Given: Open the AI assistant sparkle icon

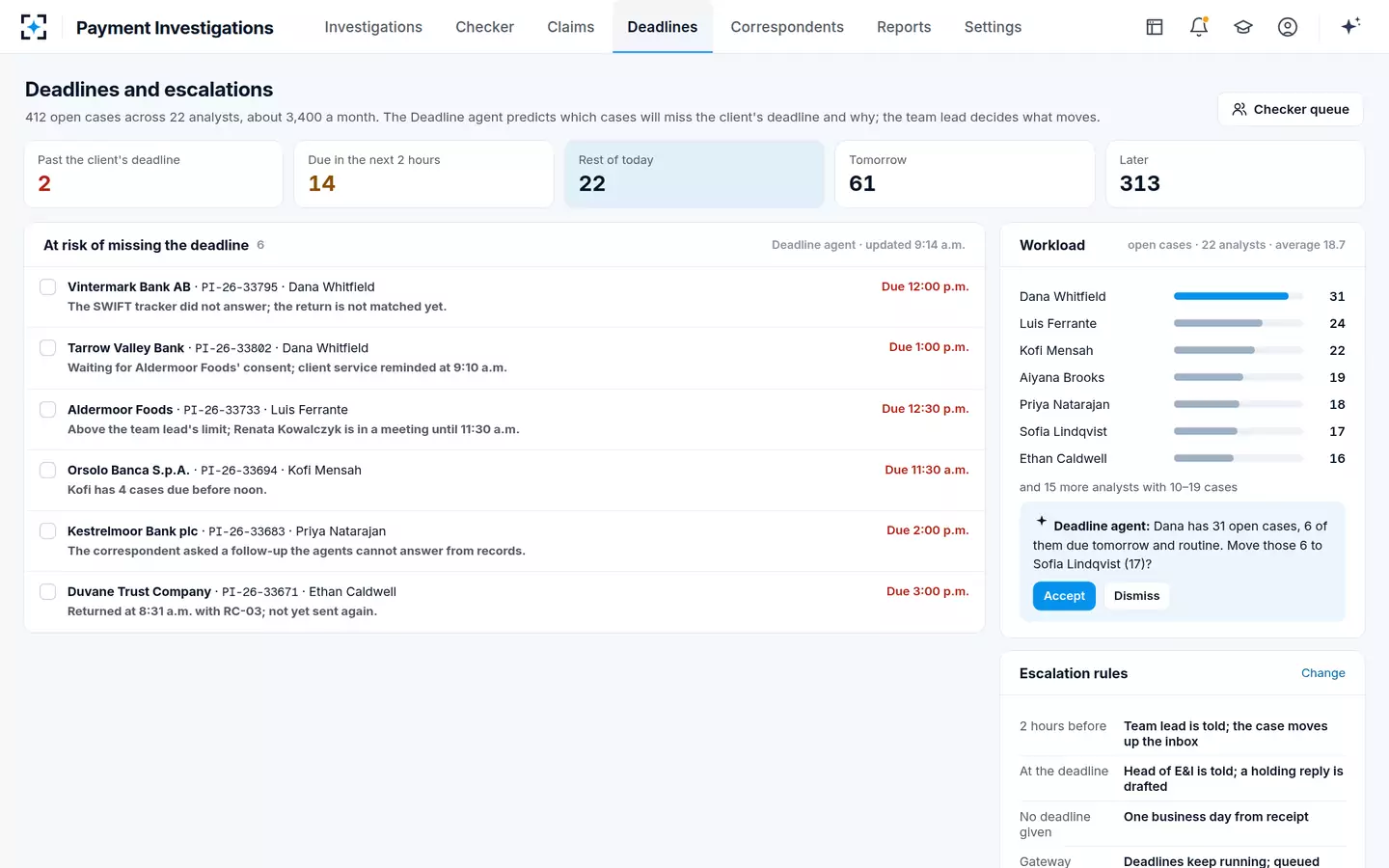Looking at the screenshot, I should [x=1350, y=26].
